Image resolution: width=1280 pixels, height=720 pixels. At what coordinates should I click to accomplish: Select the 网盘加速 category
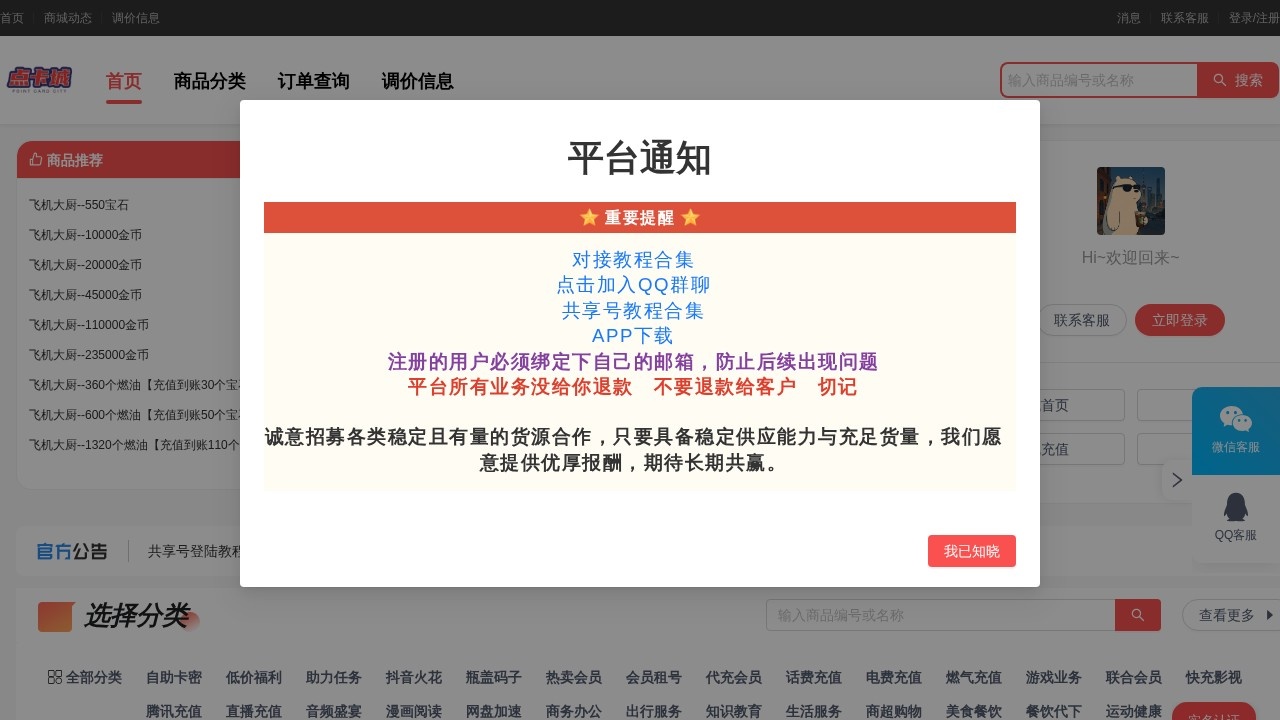tap(494, 711)
